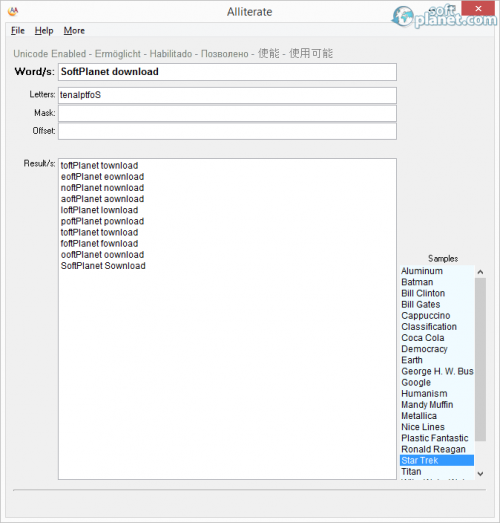Click the Samples list scrollbar thumb
Screen dimensions: 500x523
coord(480,359)
